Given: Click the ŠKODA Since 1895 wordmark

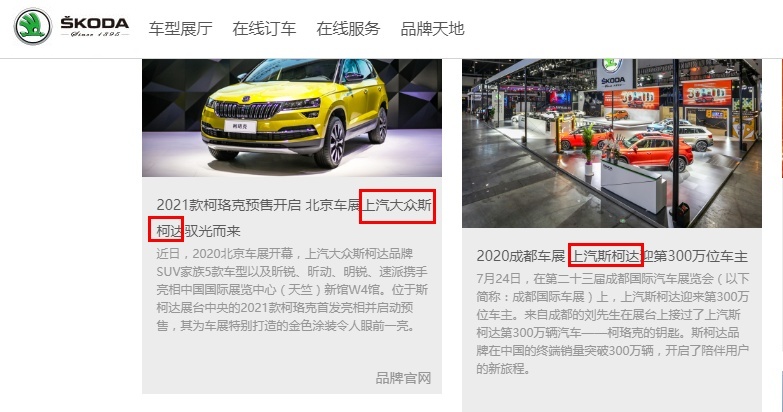Looking at the screenshot, I should 95,27.
